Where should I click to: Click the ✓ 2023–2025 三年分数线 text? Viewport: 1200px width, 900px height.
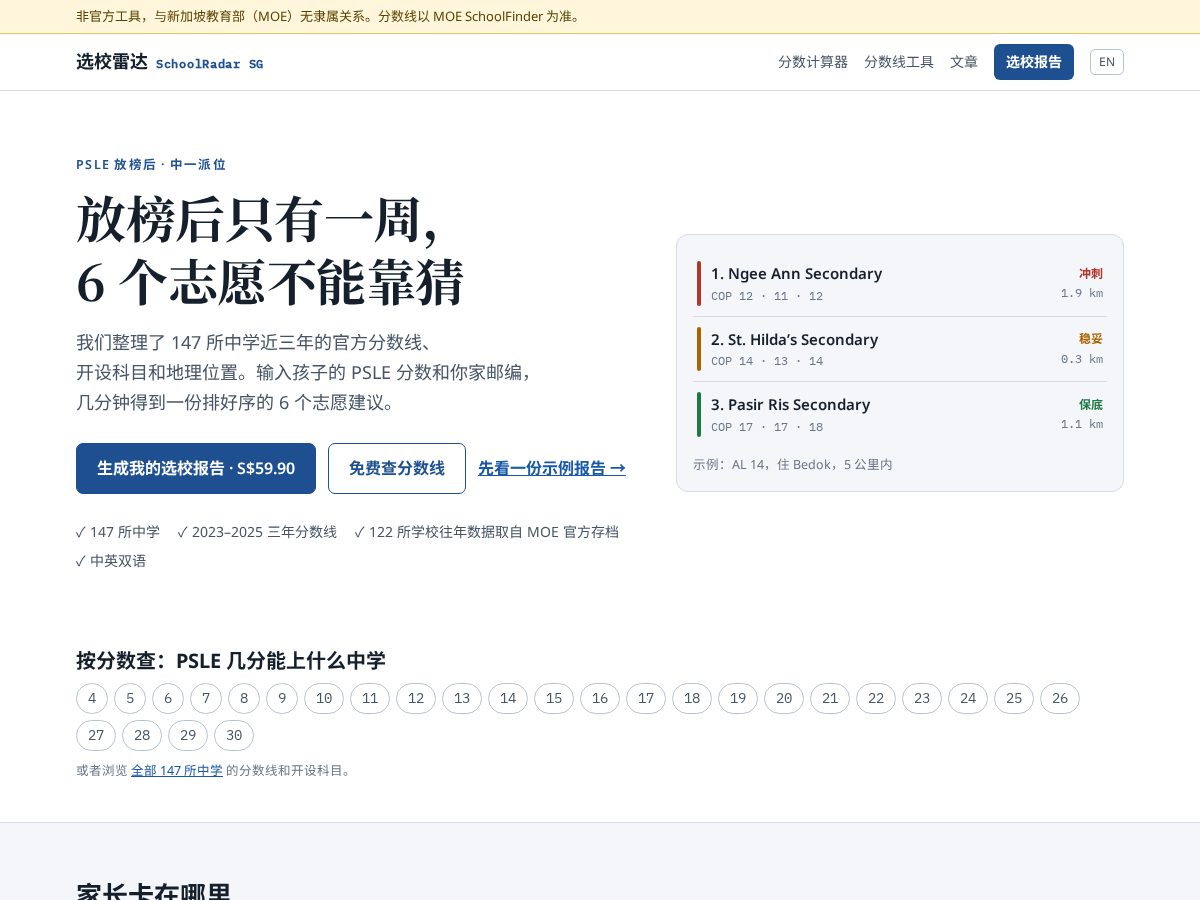pos(257,532)
